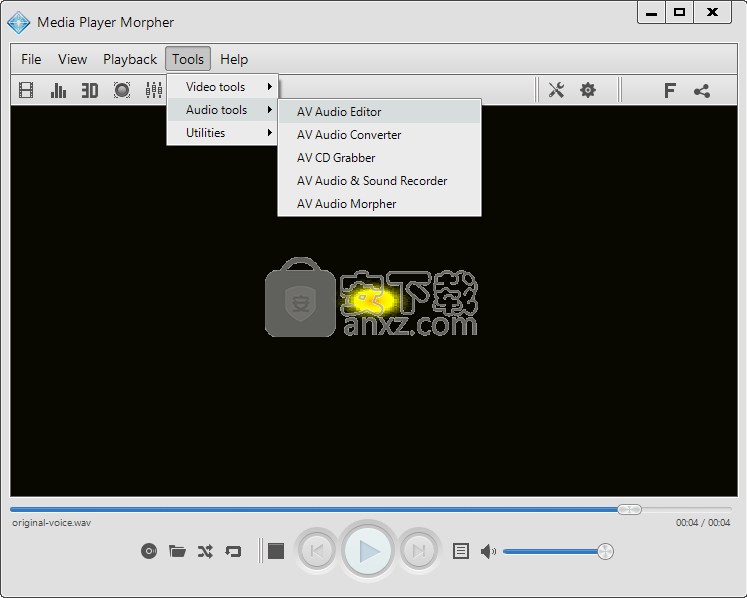Open the View menu

tap(72, 59)
